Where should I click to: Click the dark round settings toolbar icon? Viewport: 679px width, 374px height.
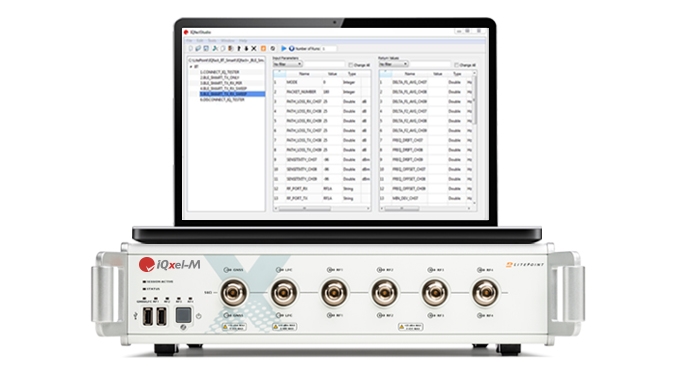[273, 48]
